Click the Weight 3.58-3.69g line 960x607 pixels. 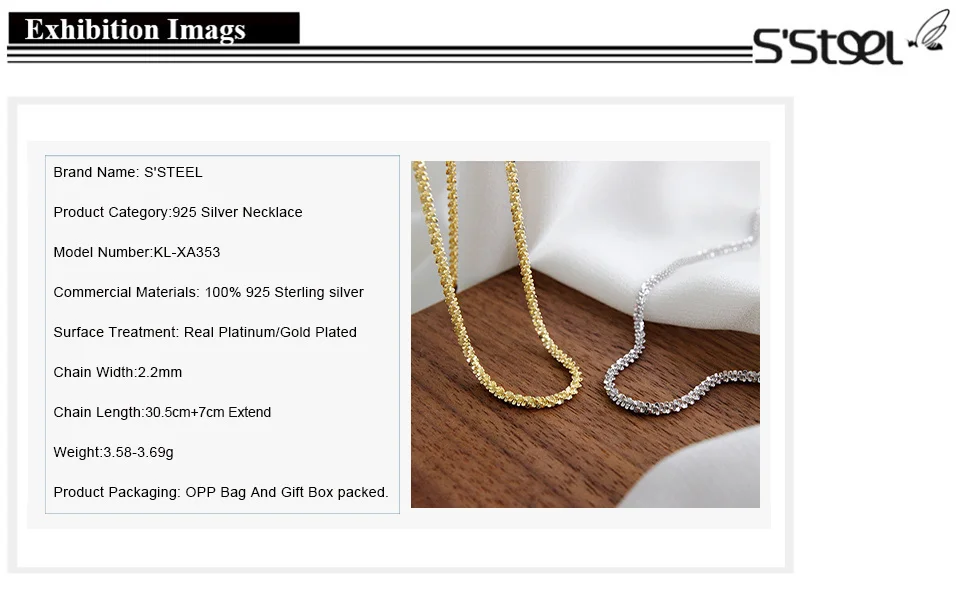[x=113, y=452]
